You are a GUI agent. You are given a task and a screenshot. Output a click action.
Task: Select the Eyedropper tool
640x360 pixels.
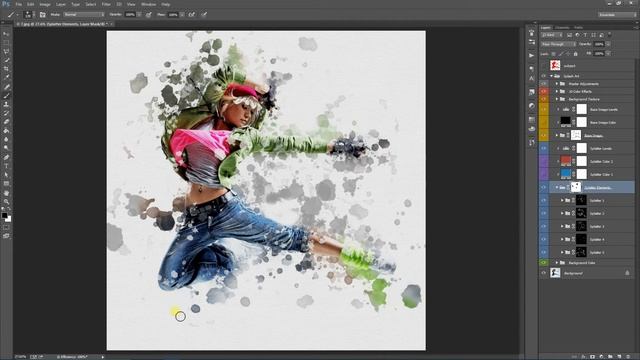coord(6,78)
